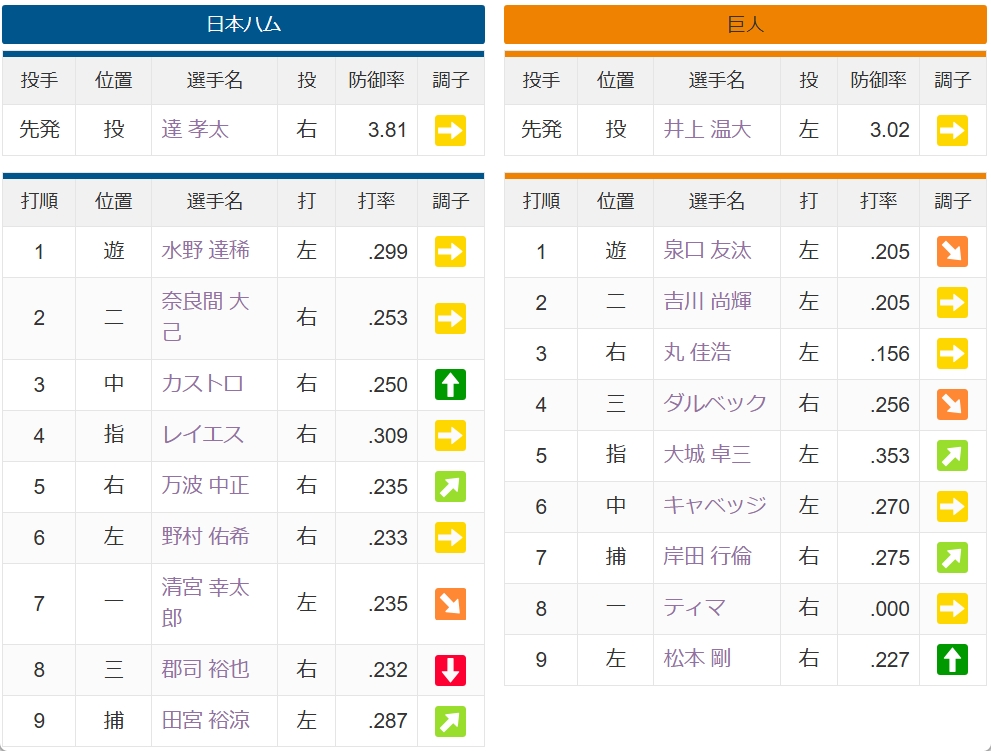
Task: Click 郡司 裕也's red down-arrow condition icon
Action: pyautogui.click(x=450, y=670)
